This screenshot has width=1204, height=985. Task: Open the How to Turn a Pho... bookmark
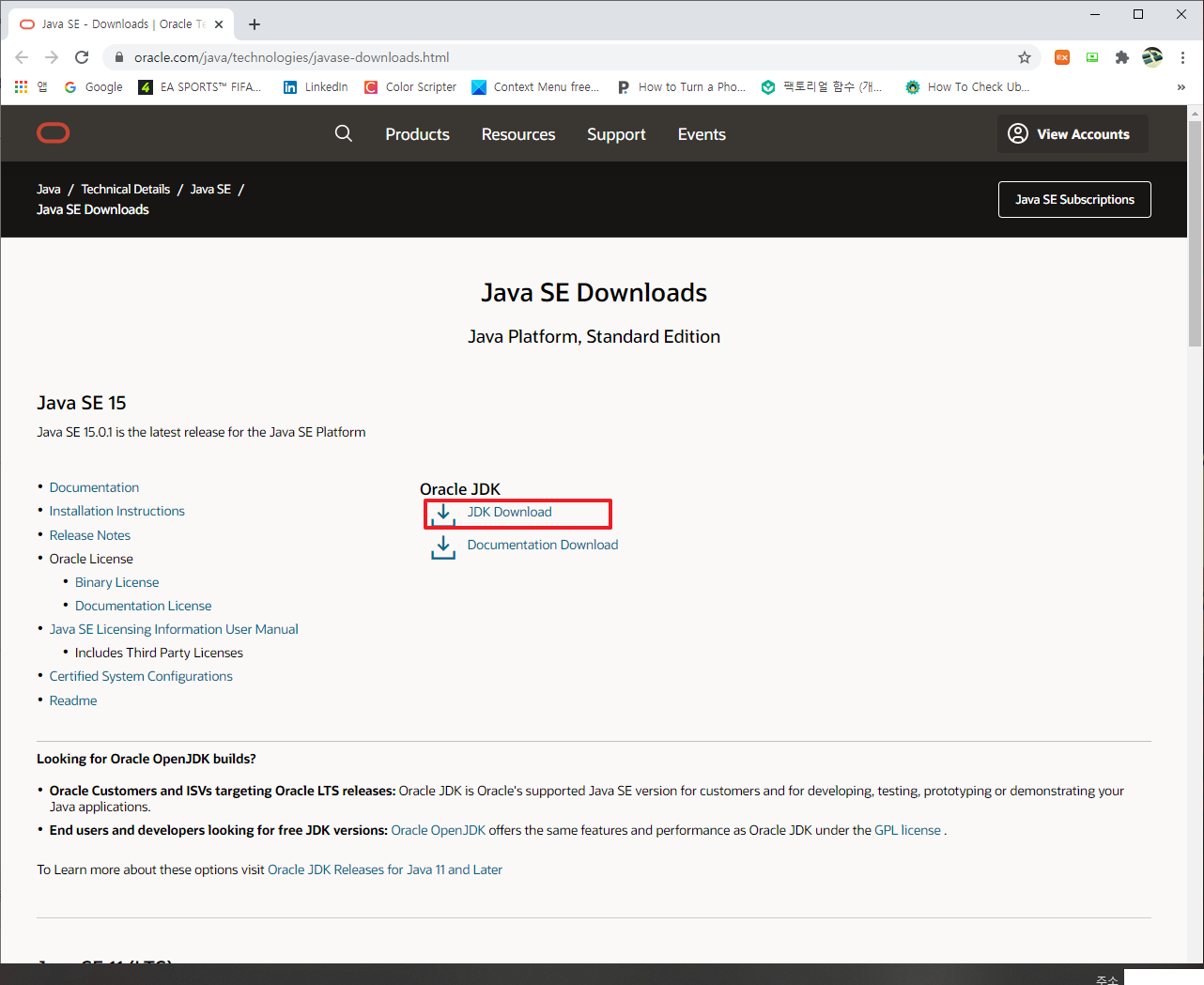681,86
